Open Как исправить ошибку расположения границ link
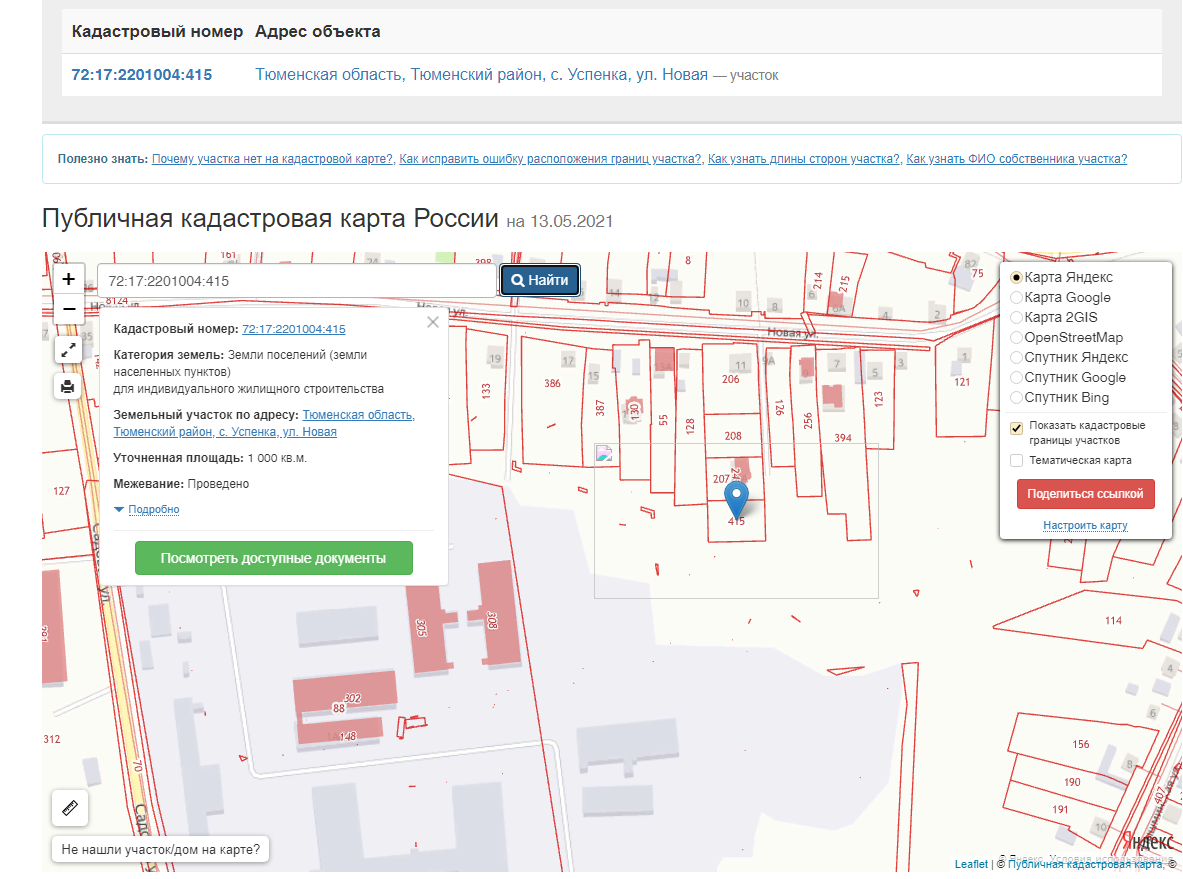1183x879 pixels. pos(550,158)
